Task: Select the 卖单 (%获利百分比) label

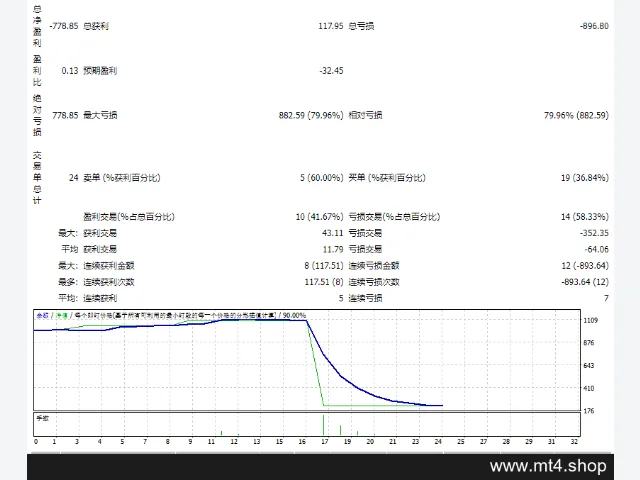Action: click(x=122, y=178)
